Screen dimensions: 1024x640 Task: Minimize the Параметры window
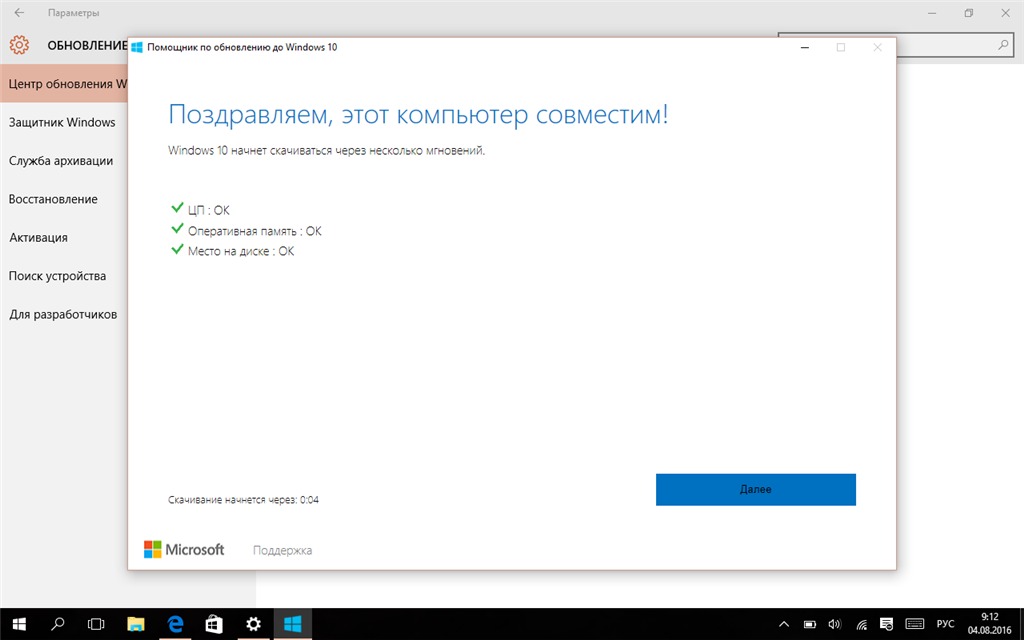pyautogui.click(x=933, y=12)
